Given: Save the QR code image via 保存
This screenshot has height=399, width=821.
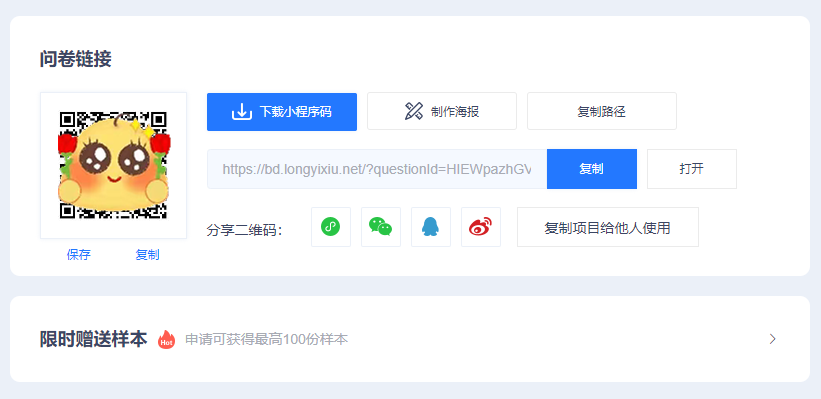Looking at the screenshot, I should point(79,255).
